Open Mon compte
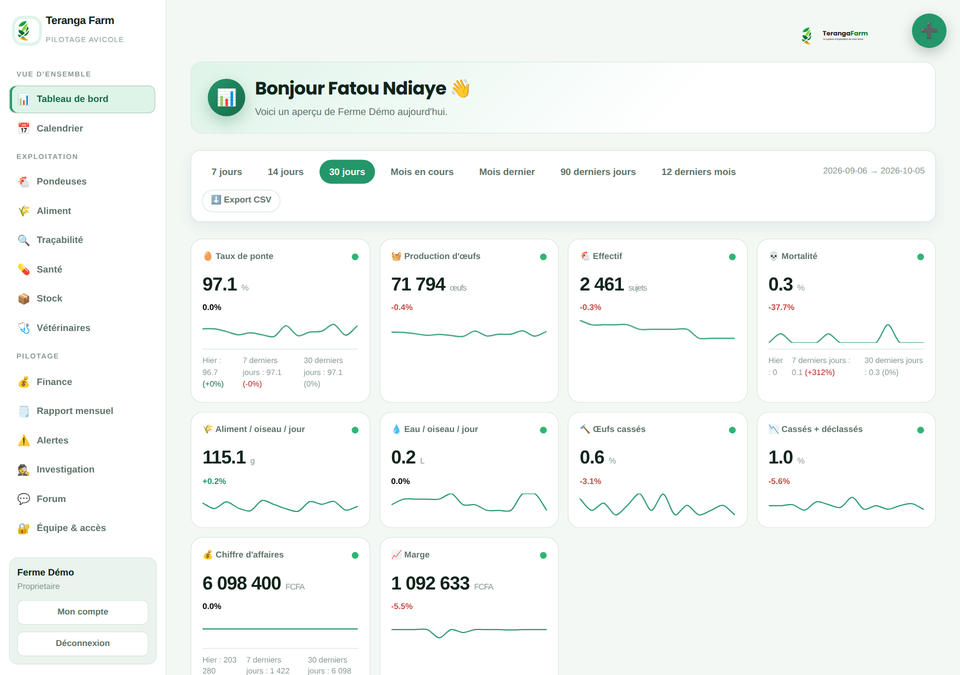Screen dimensions: 960x675 83,612
